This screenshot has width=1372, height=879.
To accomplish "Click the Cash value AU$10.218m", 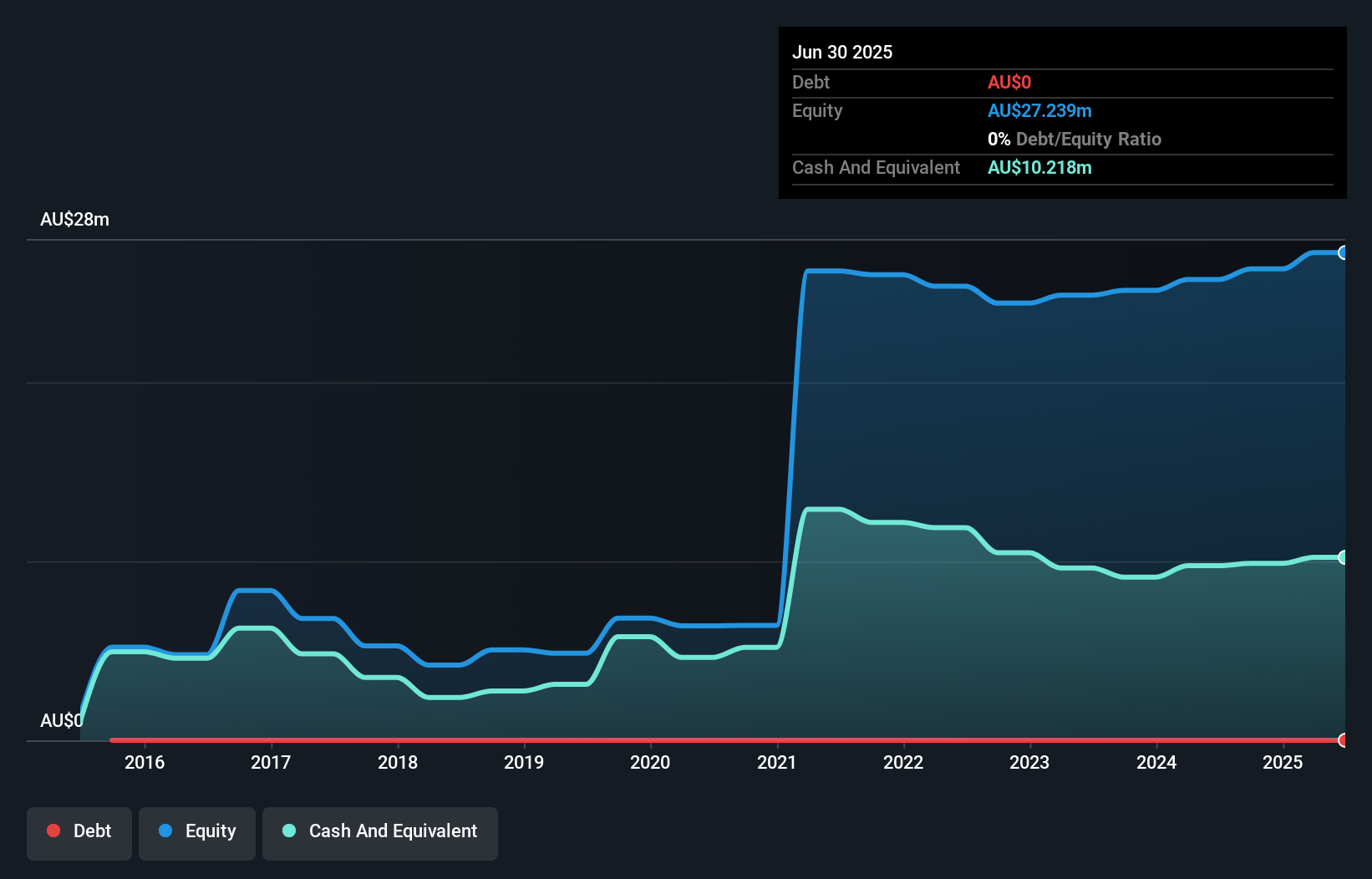I will pyautogui.click(x=1039, y=167).
